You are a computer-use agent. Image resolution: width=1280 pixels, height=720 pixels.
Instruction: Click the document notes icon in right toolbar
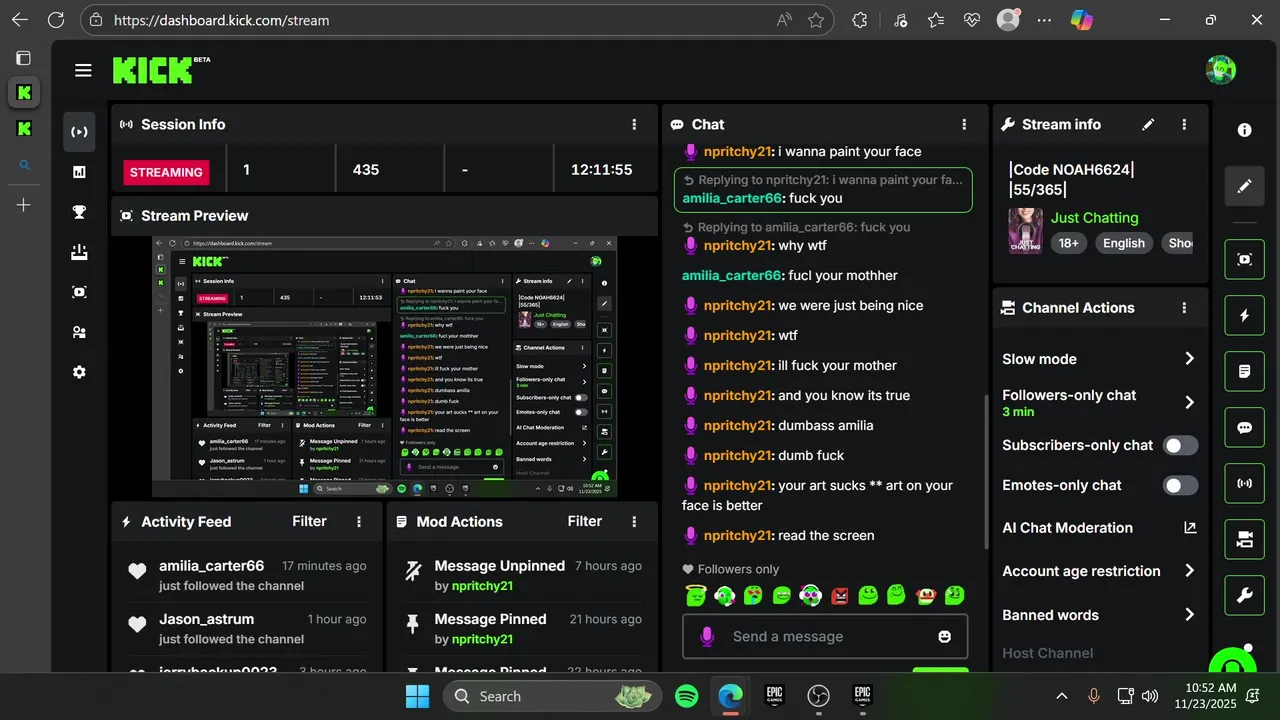[1244, 371]
